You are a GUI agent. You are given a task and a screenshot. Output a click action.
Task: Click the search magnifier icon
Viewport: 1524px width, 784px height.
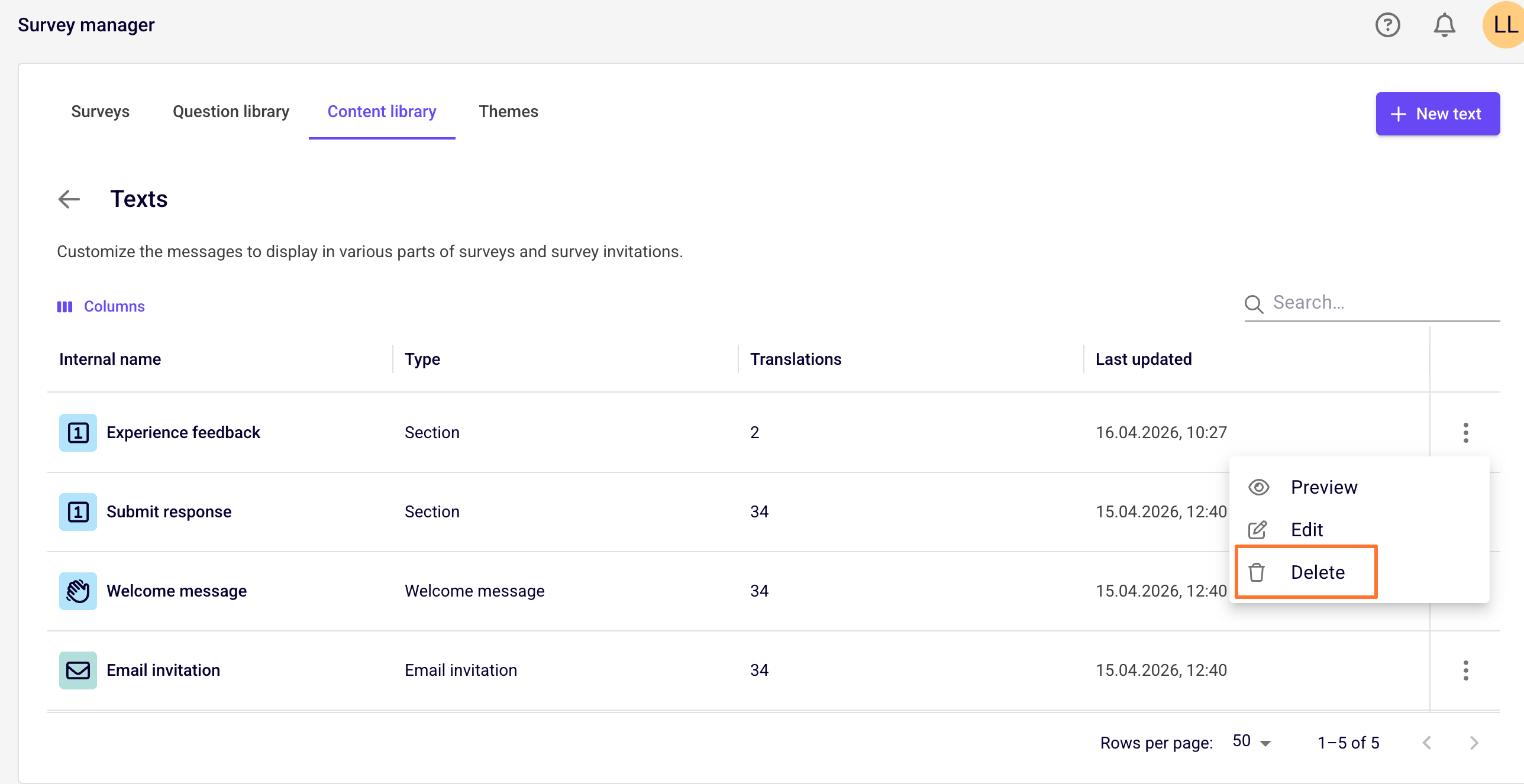click(x=1254, y=304)
